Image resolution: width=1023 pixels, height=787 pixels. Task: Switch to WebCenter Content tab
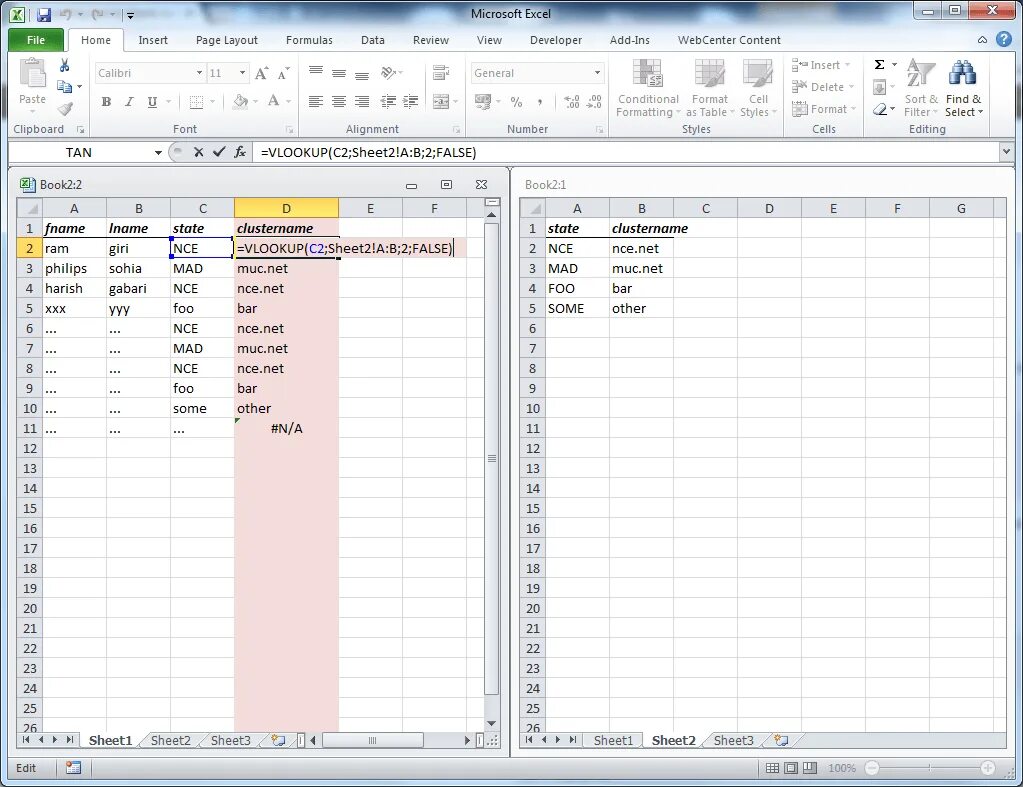click(x=729, y=40)
